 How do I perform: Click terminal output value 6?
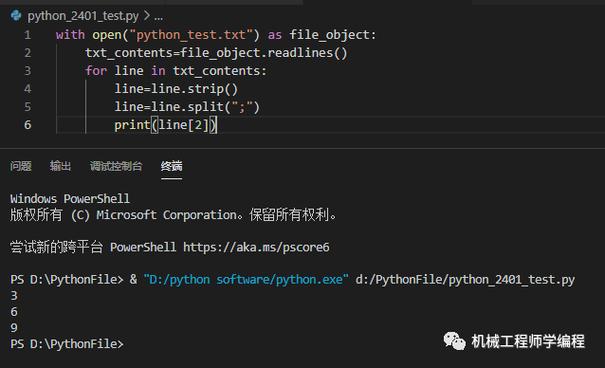click(14, 312)
